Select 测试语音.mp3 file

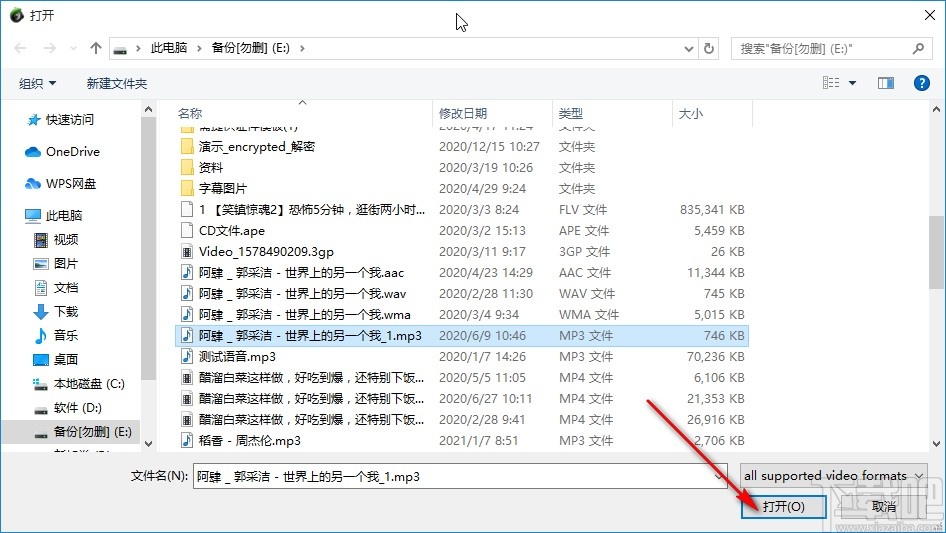tap(237, 357)
